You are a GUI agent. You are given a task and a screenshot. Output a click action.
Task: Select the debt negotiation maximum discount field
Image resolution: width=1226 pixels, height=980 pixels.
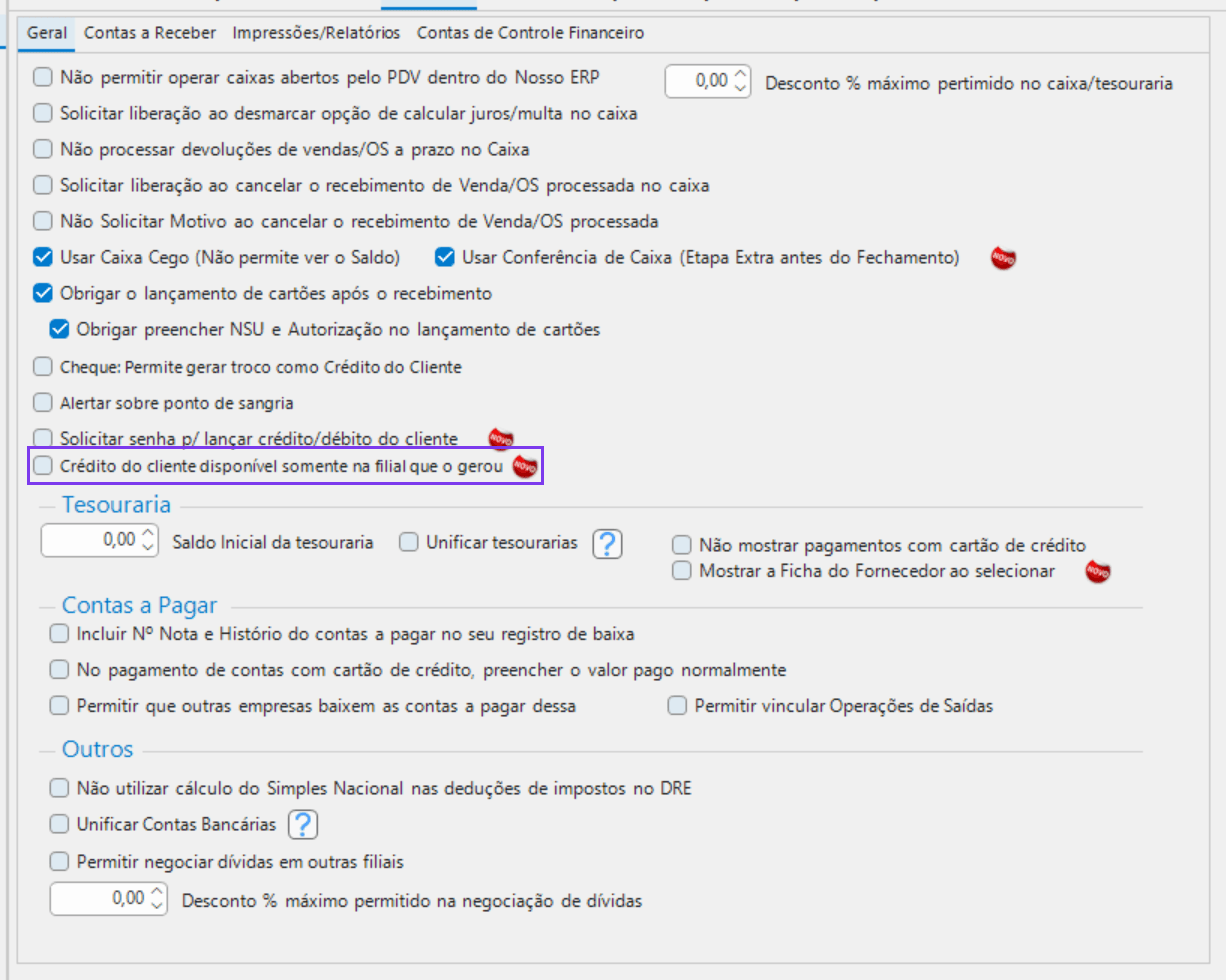109,898
